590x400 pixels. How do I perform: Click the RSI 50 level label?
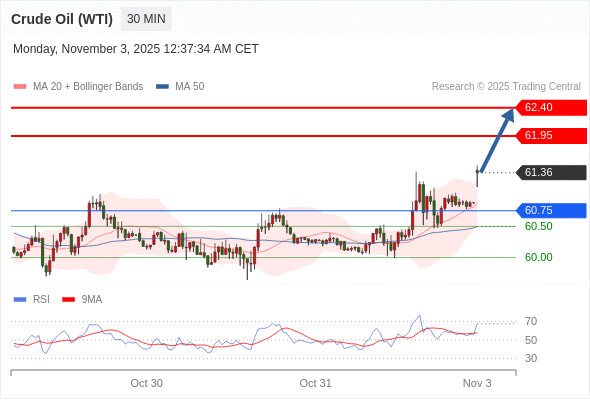(531, 340)
